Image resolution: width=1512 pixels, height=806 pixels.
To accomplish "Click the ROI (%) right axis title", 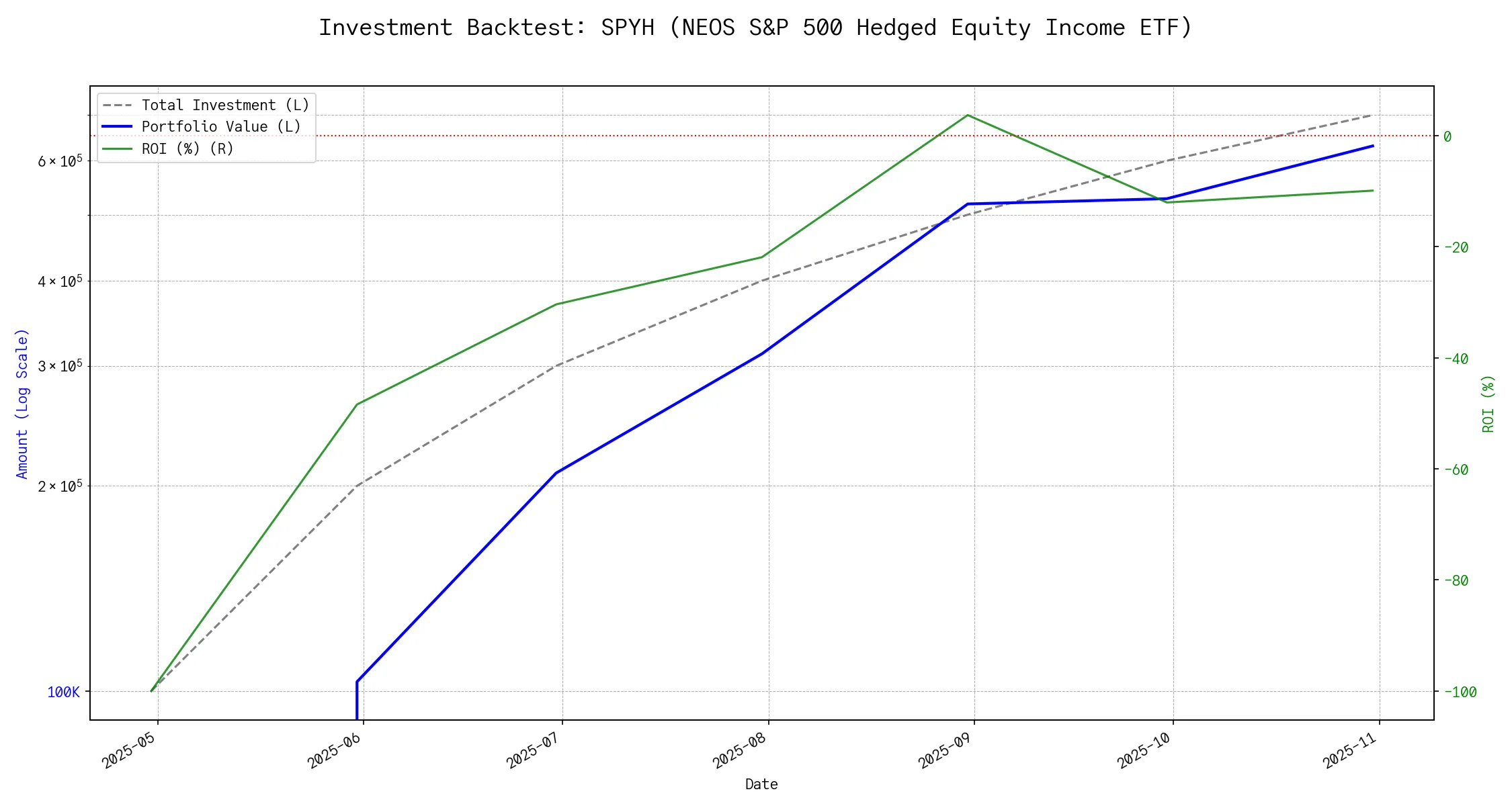I will click(1488, 404).
